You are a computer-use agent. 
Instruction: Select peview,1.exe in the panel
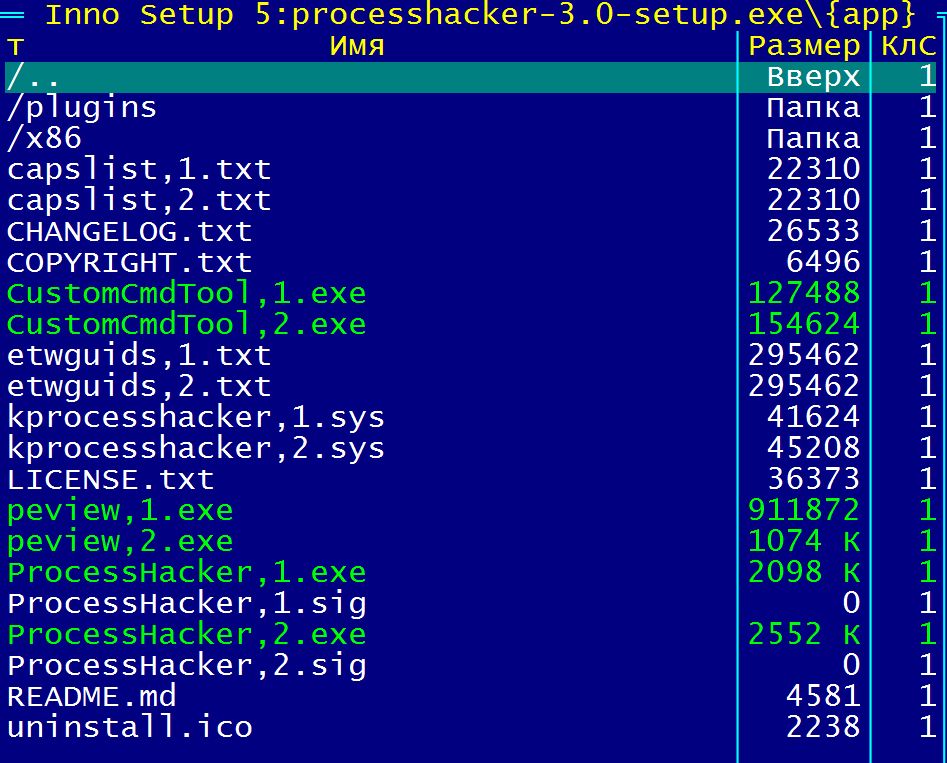[120, 511]
